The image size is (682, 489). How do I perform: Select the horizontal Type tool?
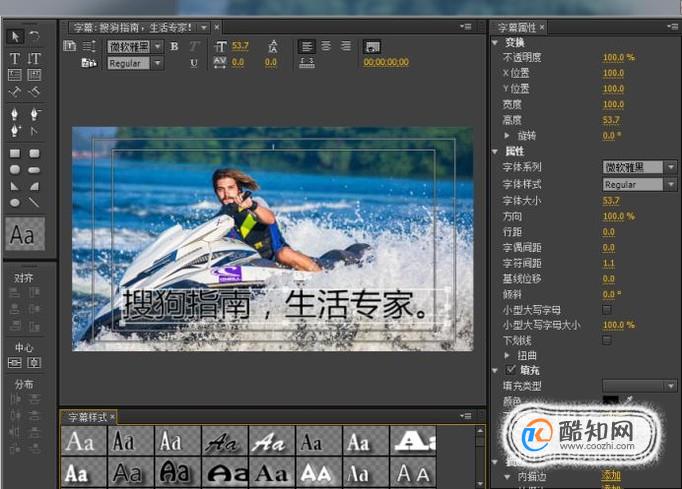pyautogui.click(x=14, y=58)
